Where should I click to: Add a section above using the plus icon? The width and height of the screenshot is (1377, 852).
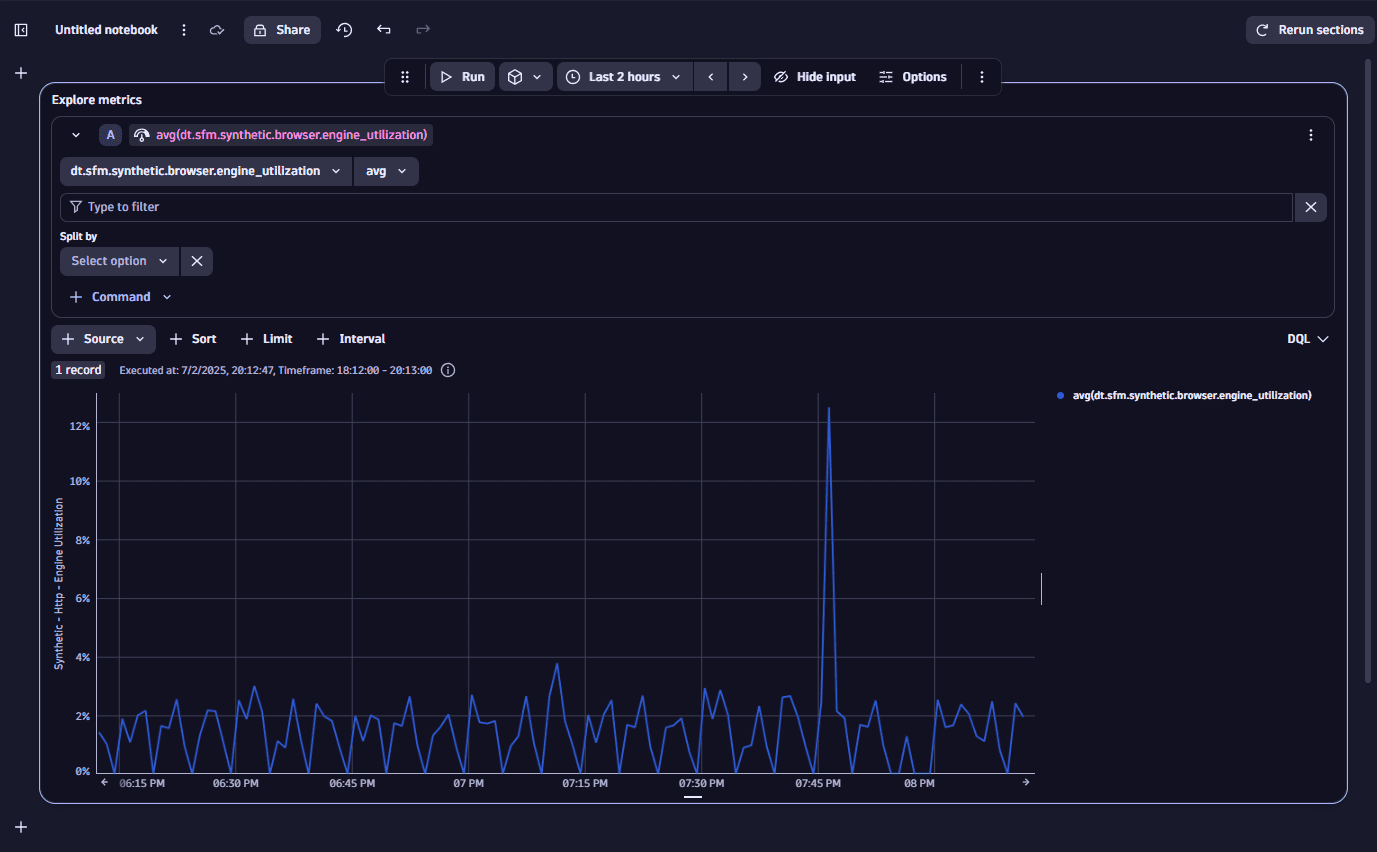pyautogui.click(x=21, y=73)
